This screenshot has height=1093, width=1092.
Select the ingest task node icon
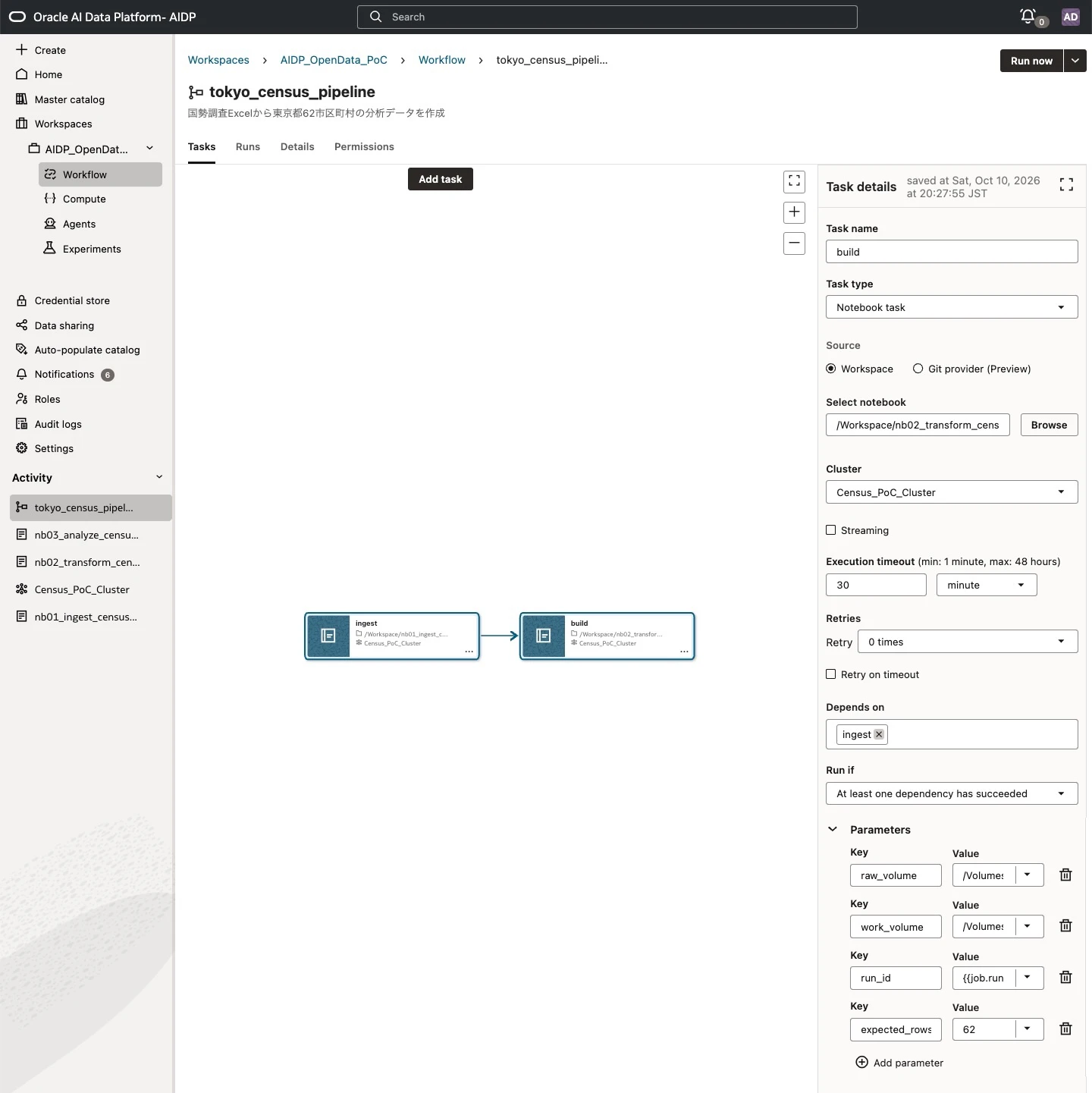(328, 636)
